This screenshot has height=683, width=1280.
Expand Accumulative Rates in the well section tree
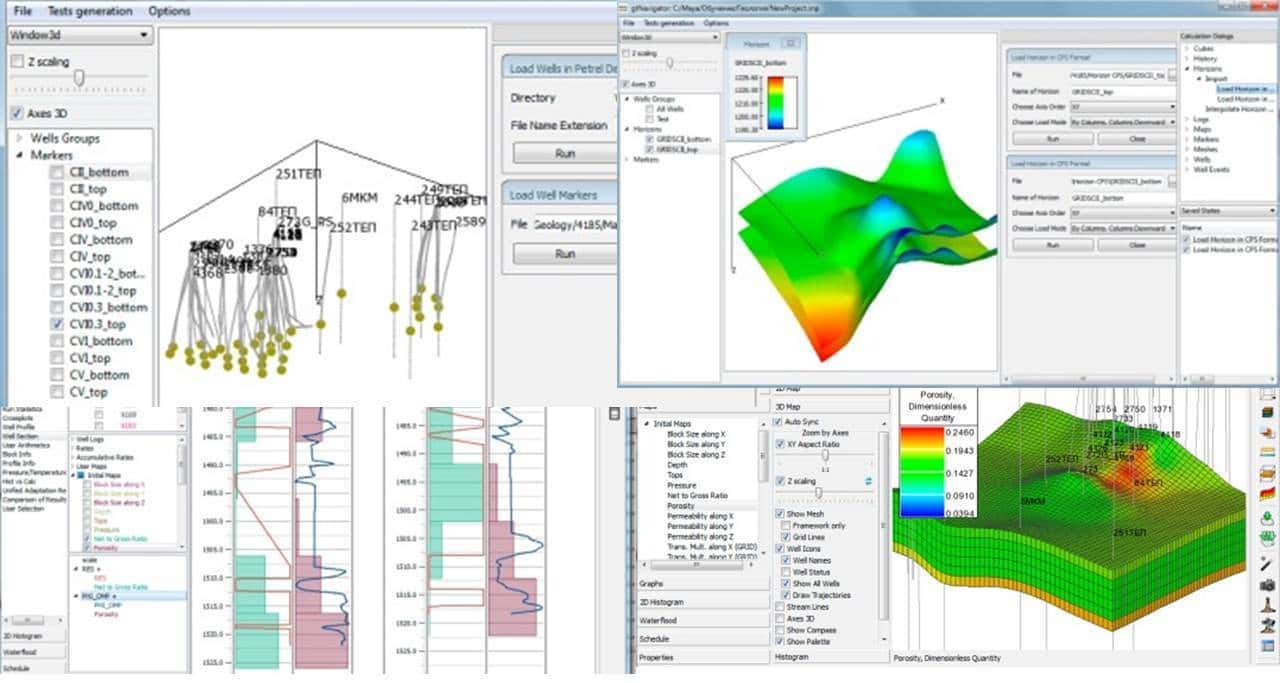coord(73,458)
